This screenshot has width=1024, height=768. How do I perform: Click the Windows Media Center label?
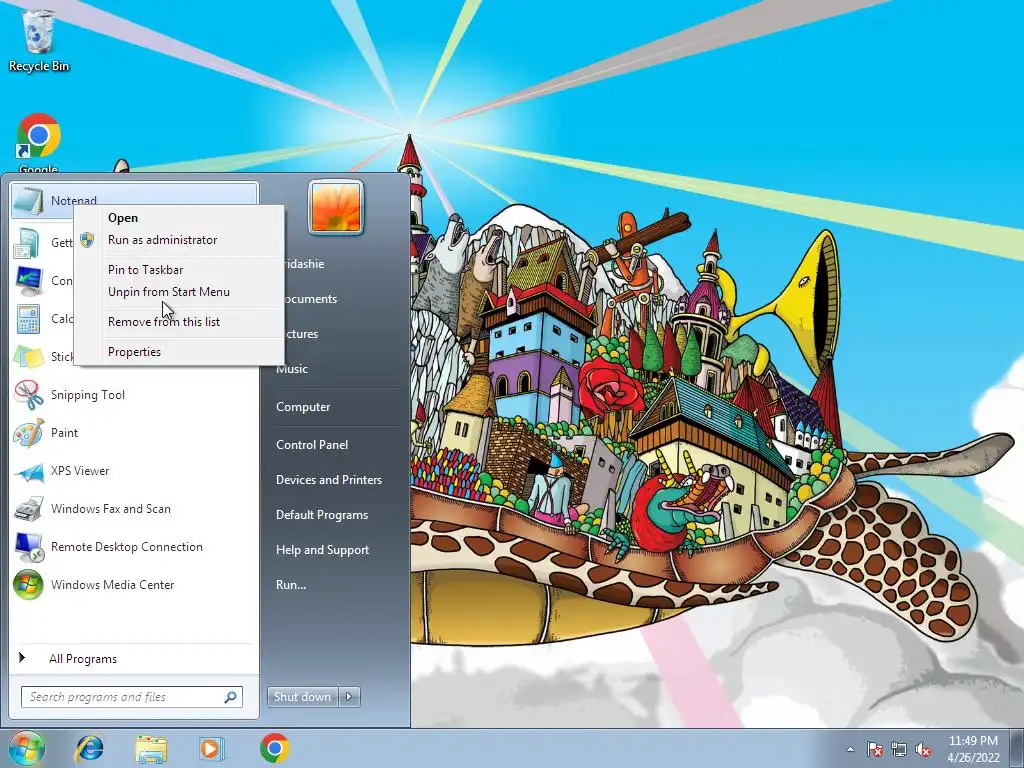112,585
